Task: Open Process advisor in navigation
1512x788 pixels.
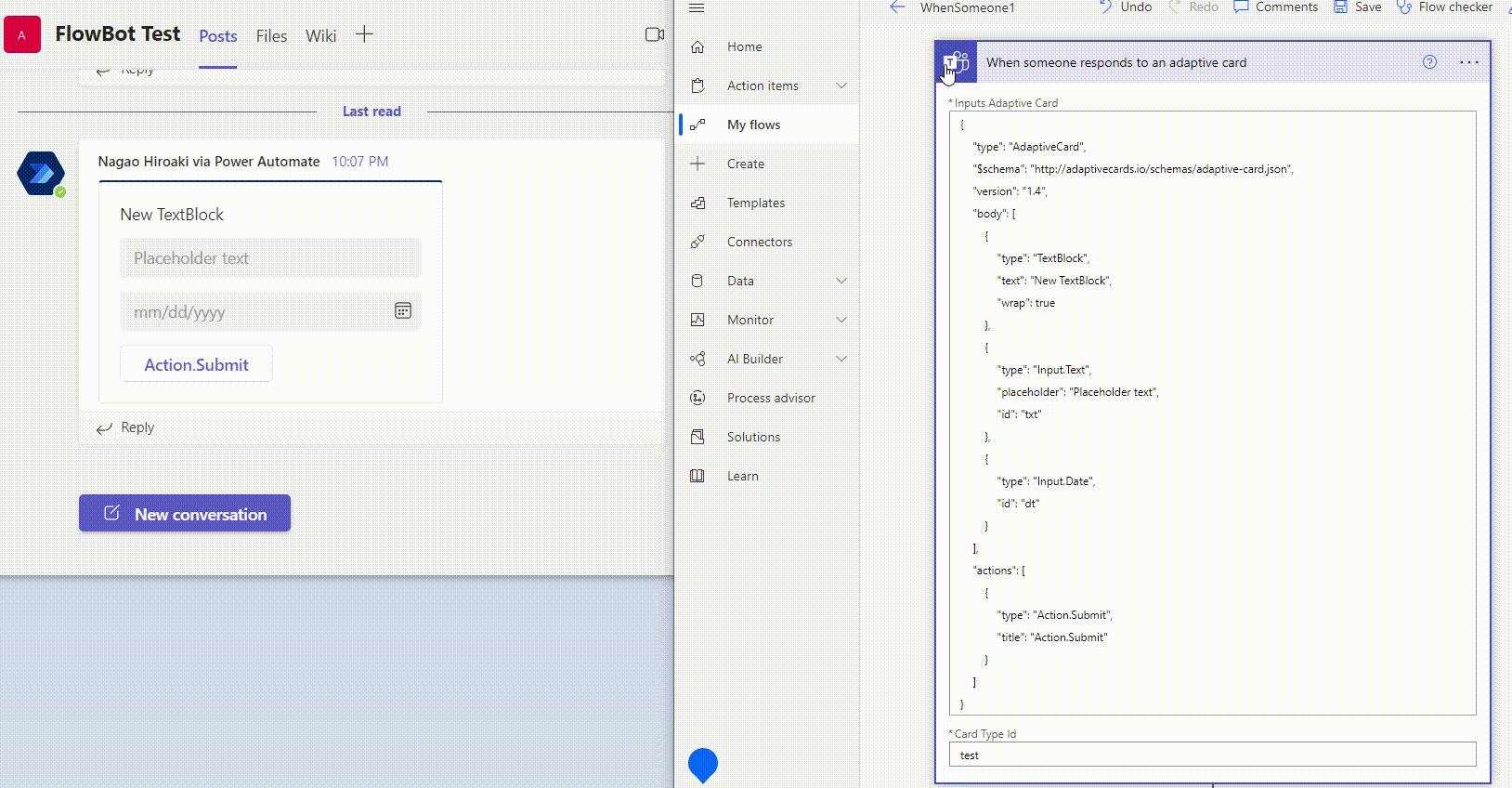Action: [770, 398]
